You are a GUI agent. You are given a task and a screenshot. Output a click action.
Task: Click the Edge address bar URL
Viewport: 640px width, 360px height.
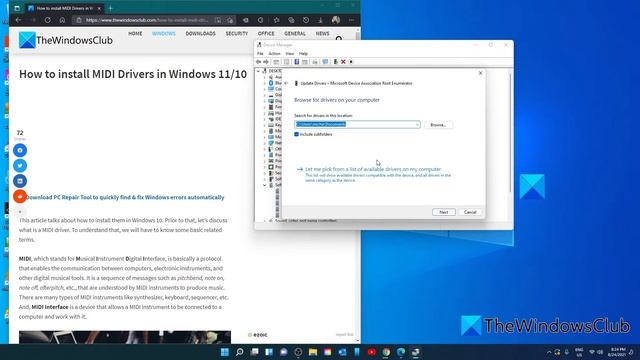coord(148,20)
